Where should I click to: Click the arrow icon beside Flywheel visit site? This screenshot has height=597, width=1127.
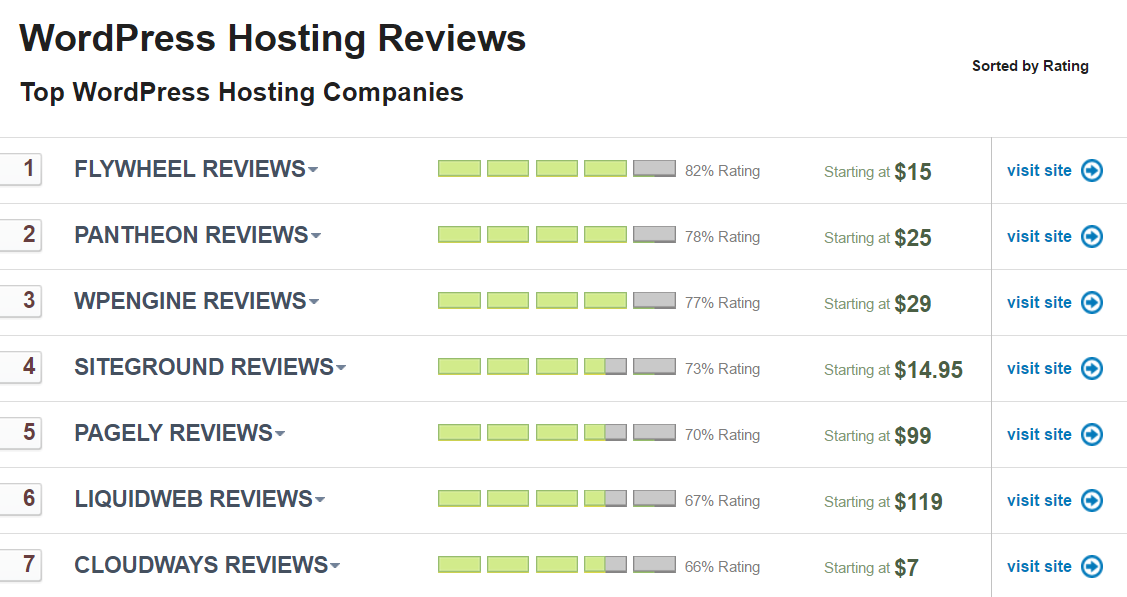point(1092,170)
